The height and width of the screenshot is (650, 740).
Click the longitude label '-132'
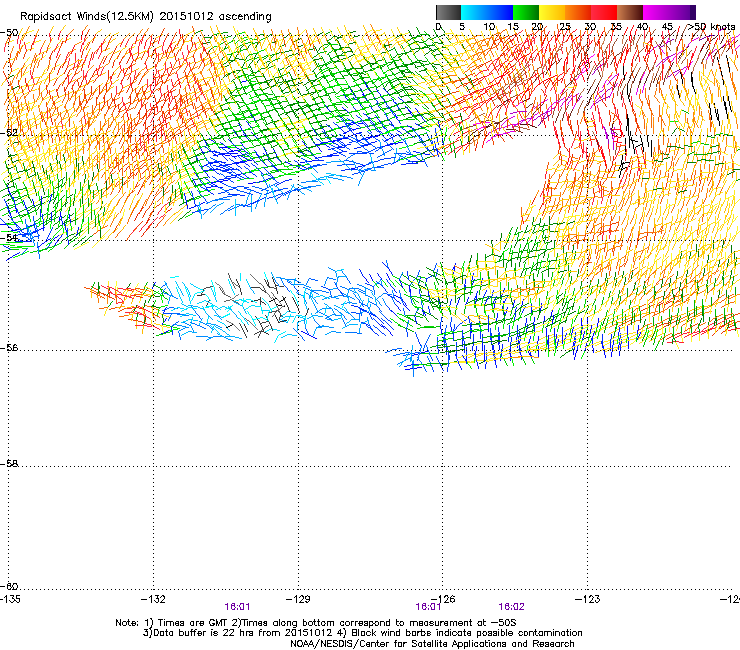(153, 599)
